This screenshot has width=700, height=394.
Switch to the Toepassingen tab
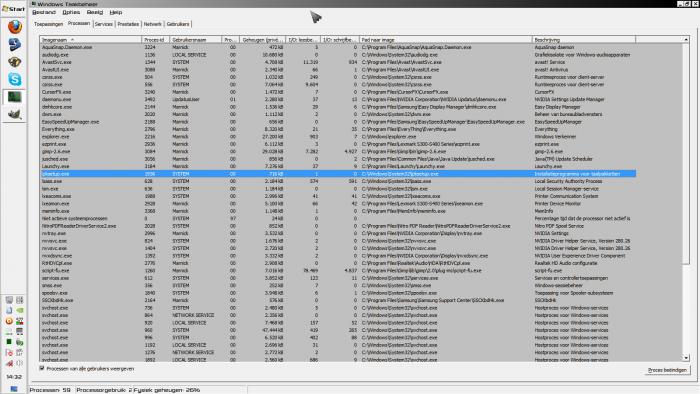pyautogui.click(x=48, y=24)
